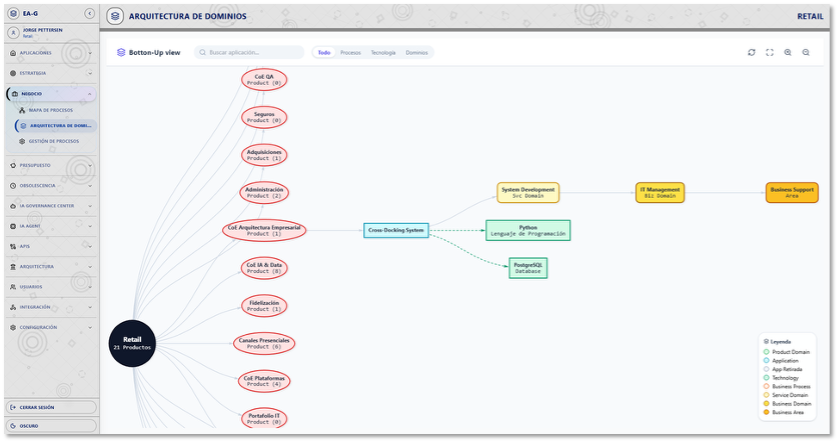Enter fullscreen view of the diagram
The width and height of the screenshot is (840, 444).
point(769,52)
